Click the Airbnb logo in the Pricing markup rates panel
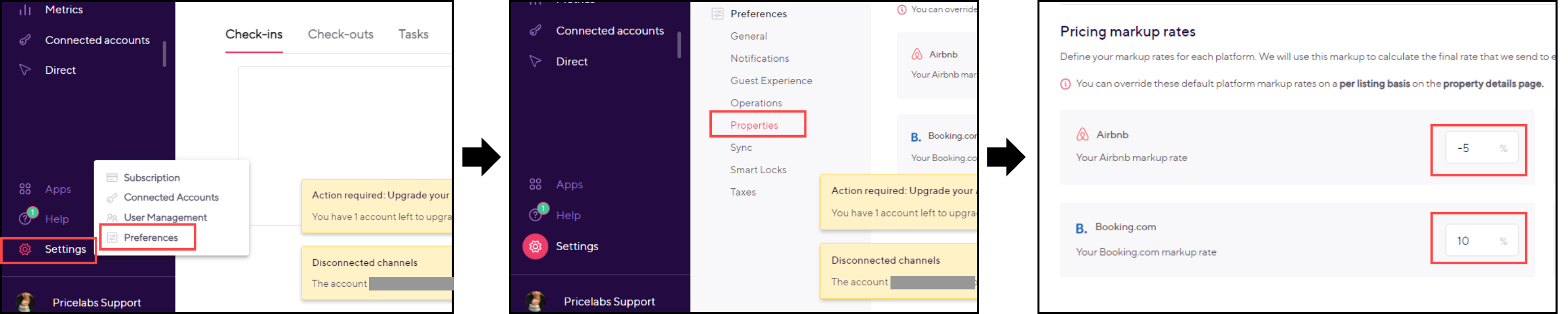 click(x=1082, y=134)
